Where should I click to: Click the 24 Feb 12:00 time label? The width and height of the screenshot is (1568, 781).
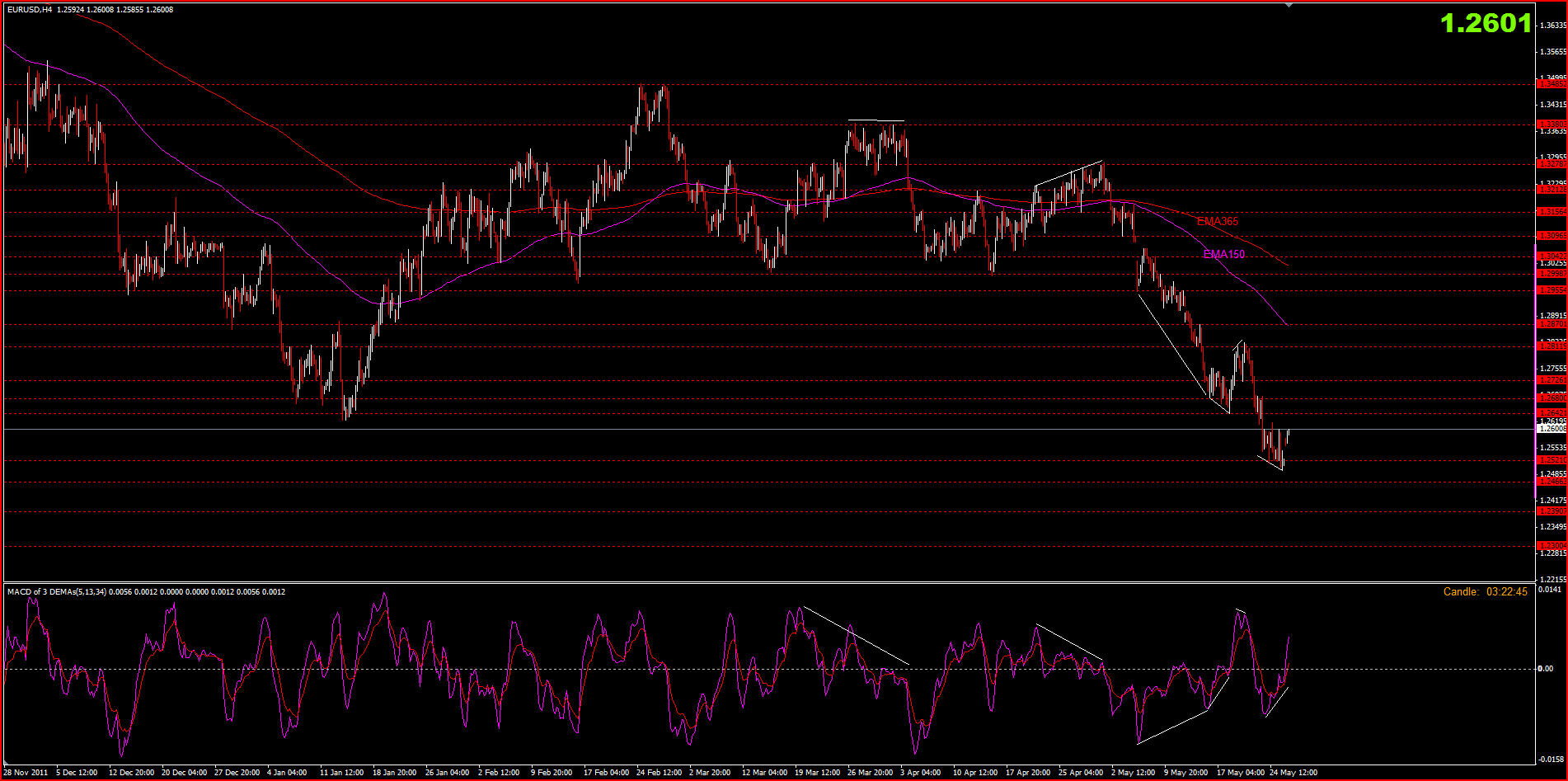tap(659, 773)
